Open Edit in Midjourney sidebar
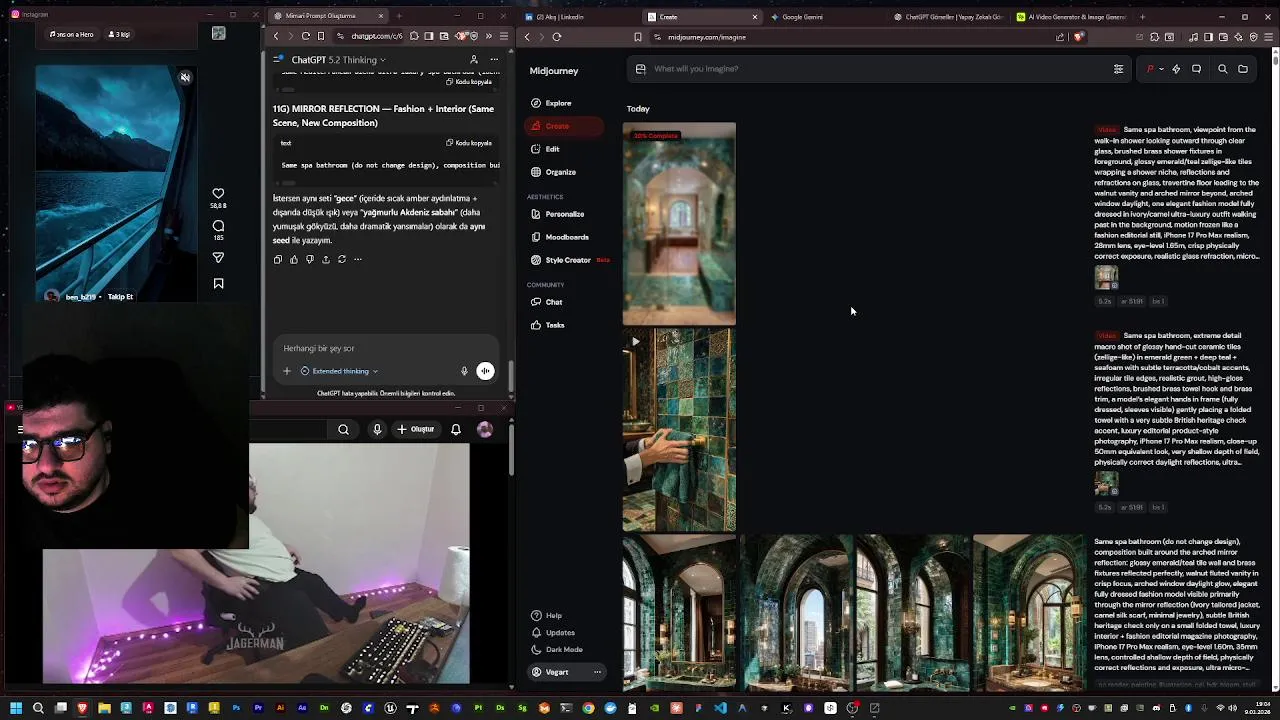 [545, 149]
